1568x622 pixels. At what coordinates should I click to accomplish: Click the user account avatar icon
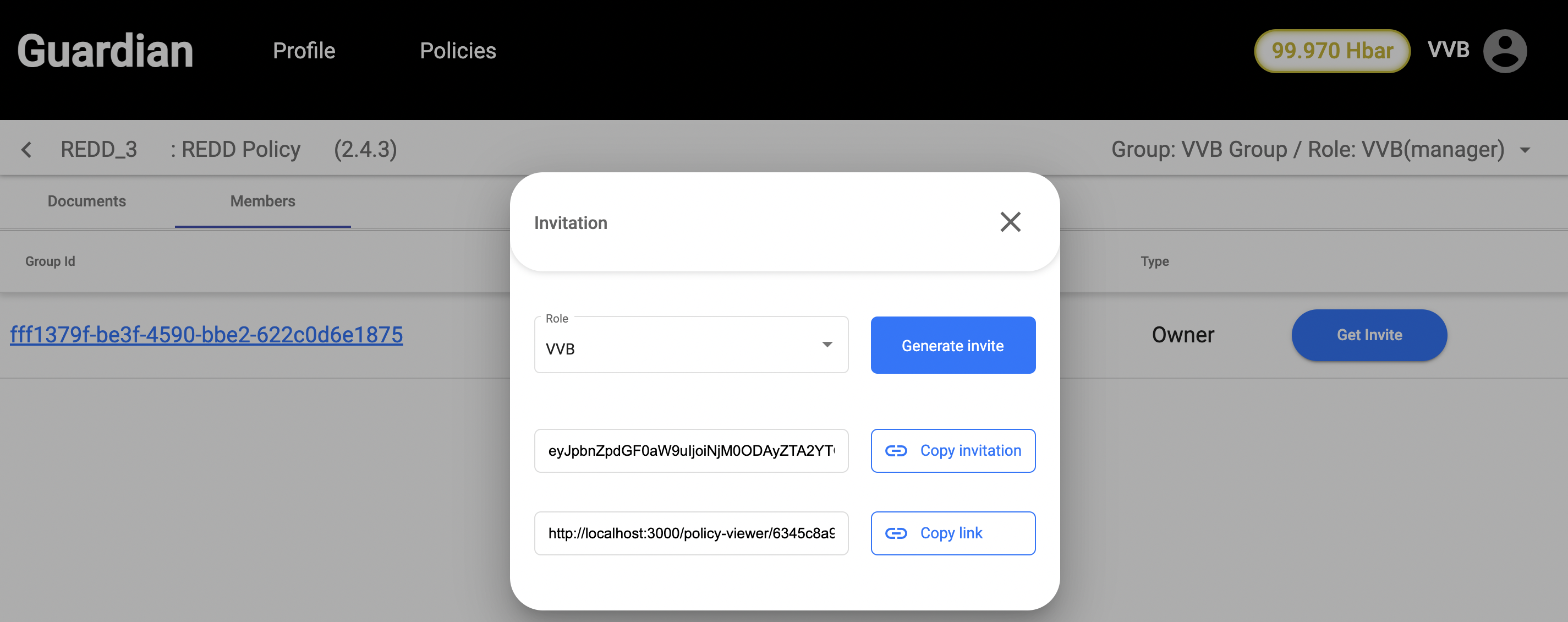click(1504, 51)
